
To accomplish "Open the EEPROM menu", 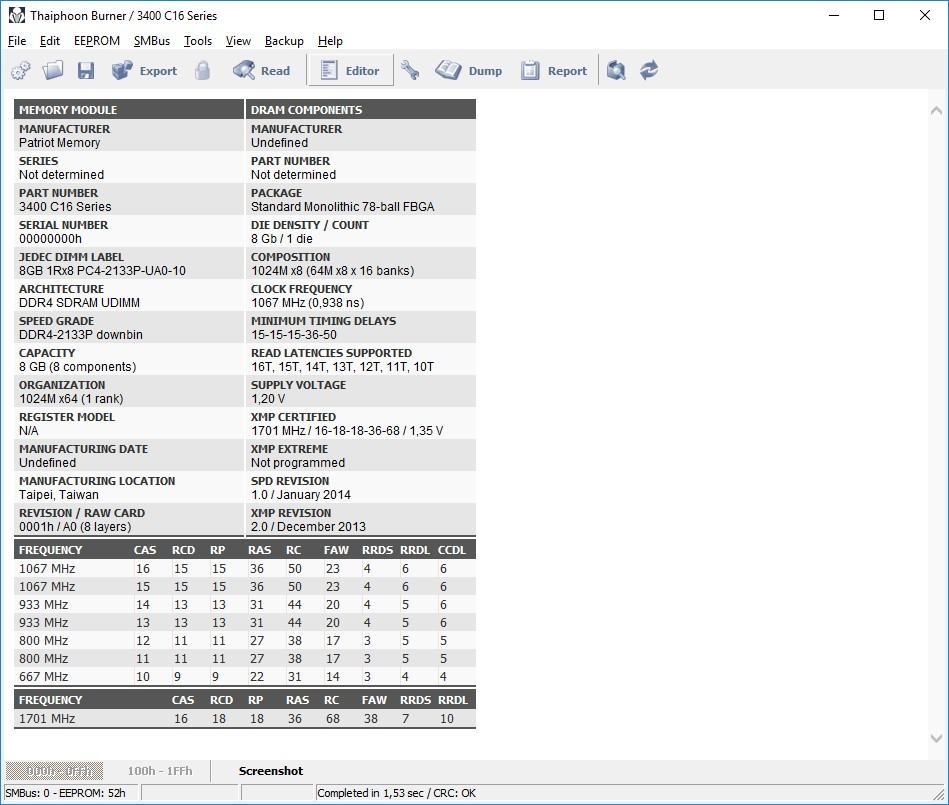I will pyautogui.click(x=97, y=41).
